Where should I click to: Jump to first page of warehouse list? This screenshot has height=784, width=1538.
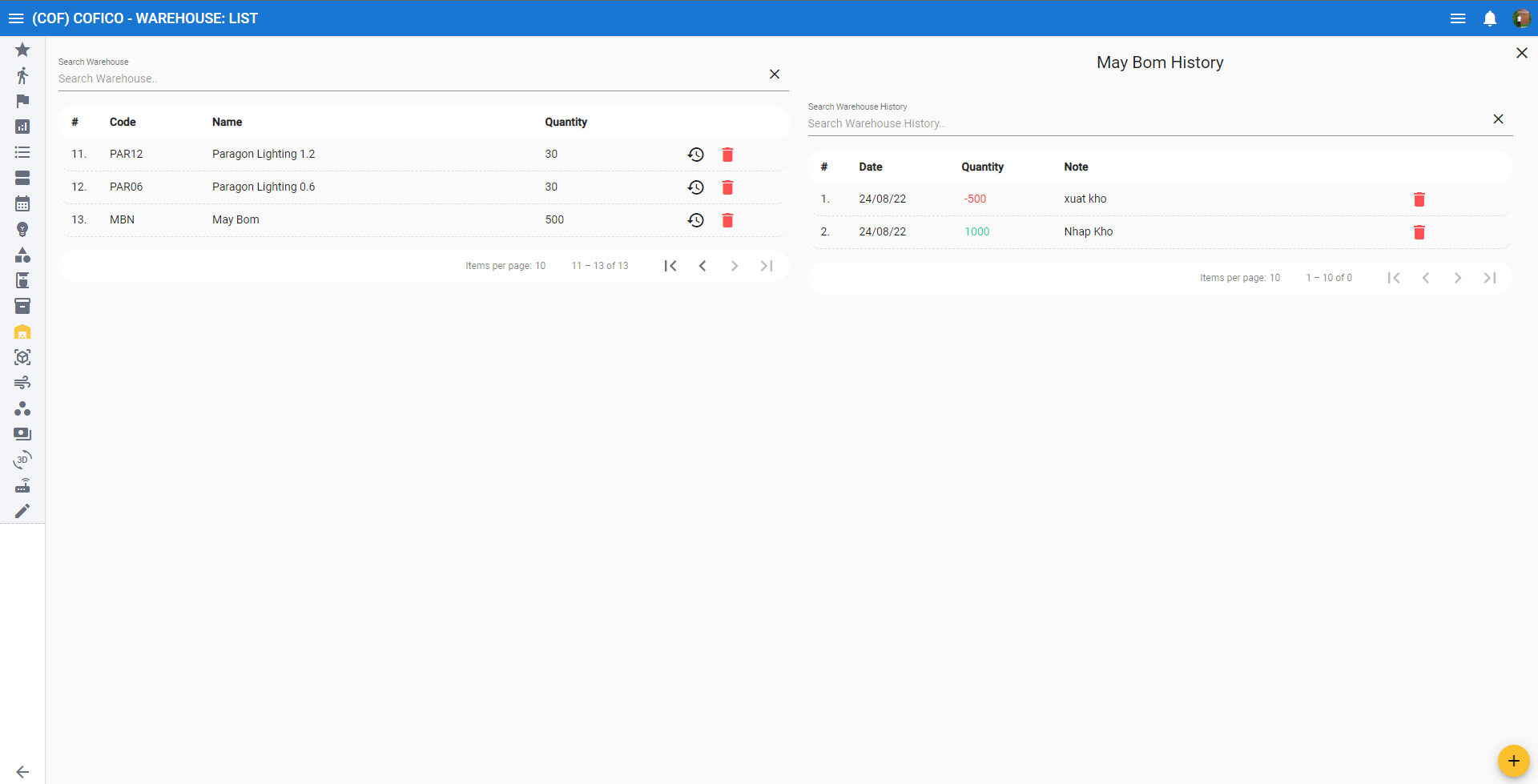coord(670,266)
